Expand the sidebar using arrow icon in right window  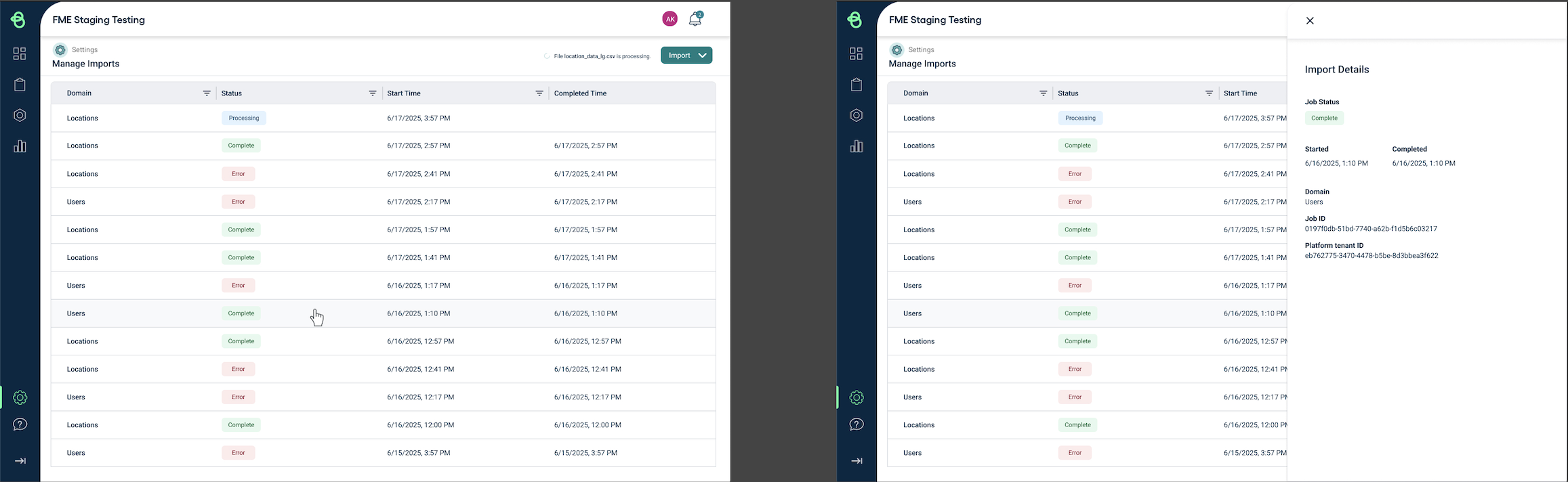click(857, 461)
